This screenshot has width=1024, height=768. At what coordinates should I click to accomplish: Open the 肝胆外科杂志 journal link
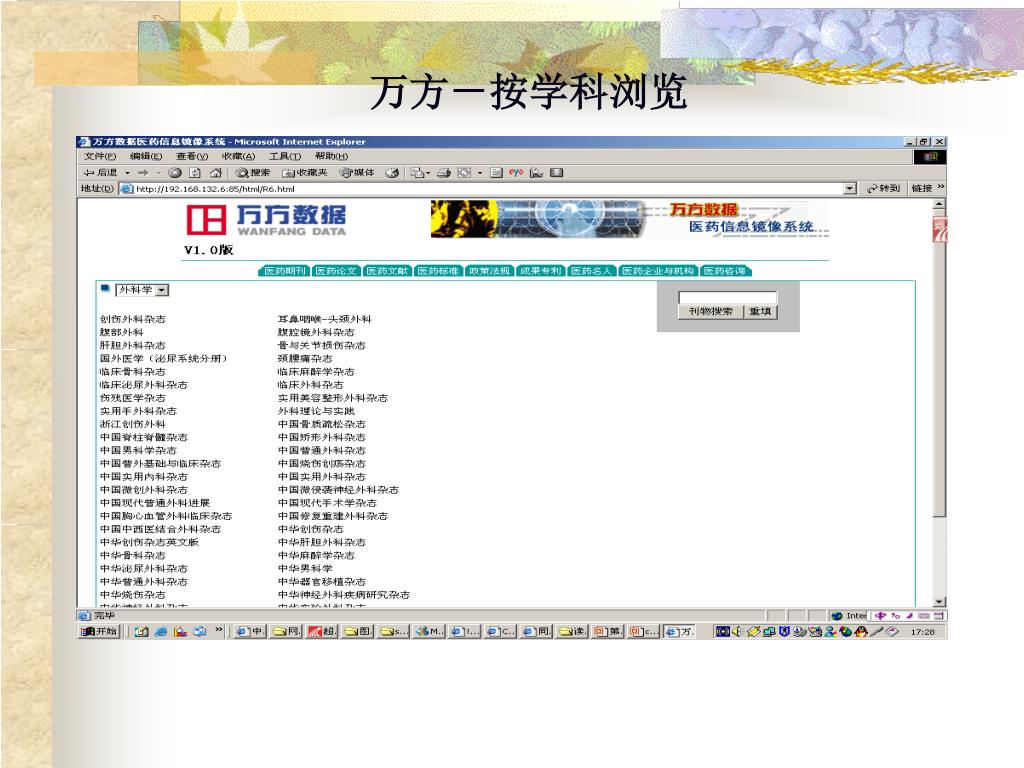click(x=133, y=345)
